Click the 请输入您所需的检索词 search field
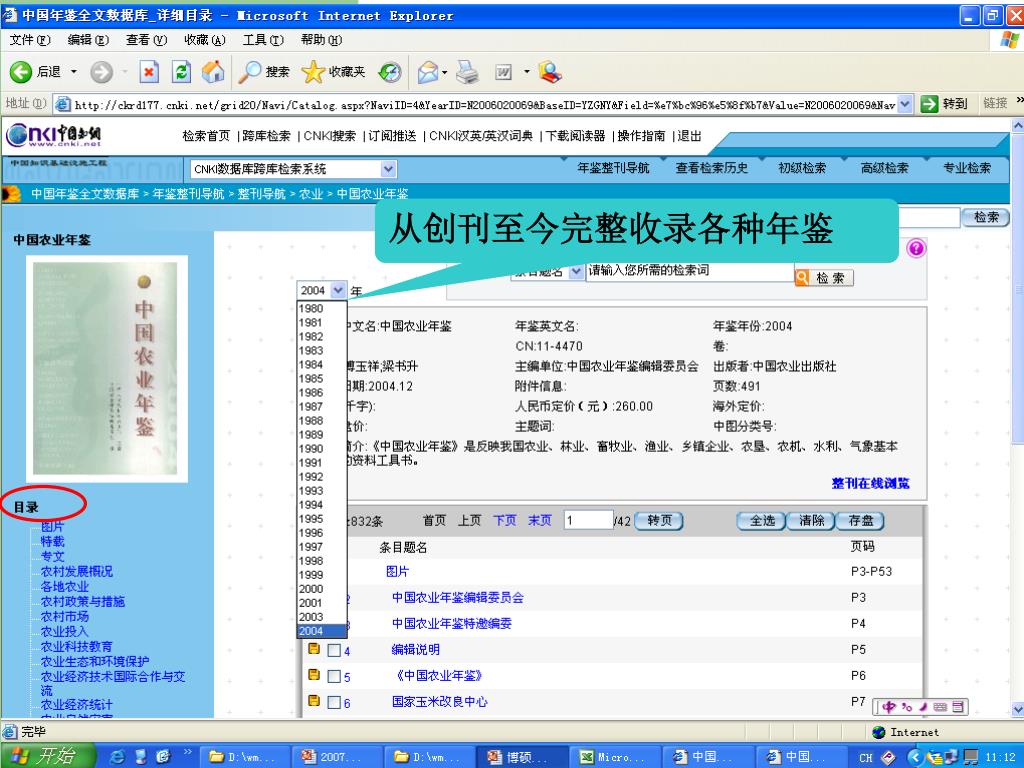The image size is (1024, 768). pos(690,271)
